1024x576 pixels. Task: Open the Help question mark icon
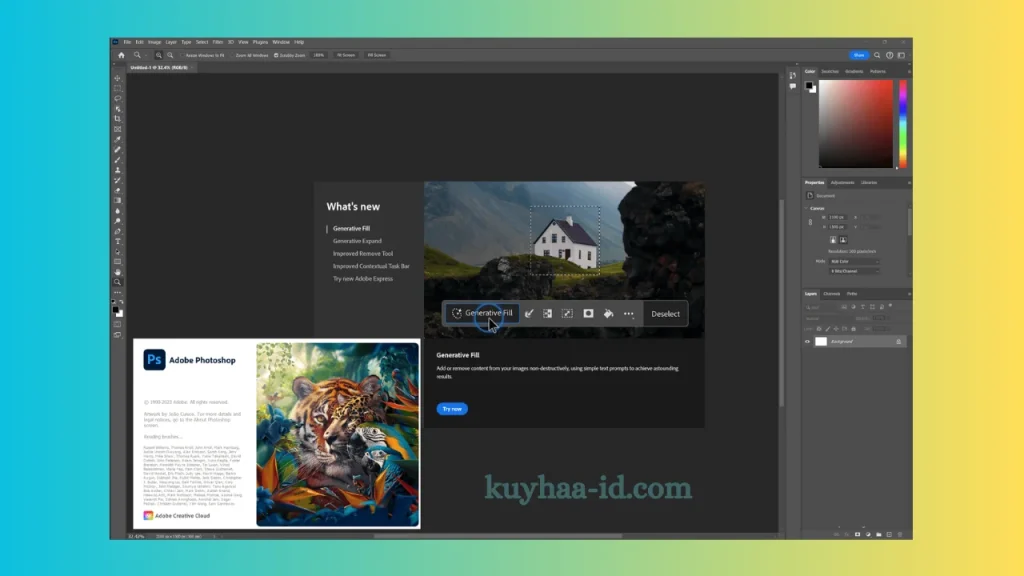pos(889,56)
